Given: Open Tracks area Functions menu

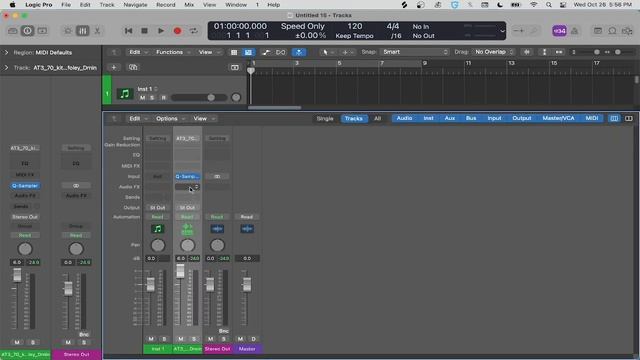Looking at the screenshot, I should pos(173,52).
